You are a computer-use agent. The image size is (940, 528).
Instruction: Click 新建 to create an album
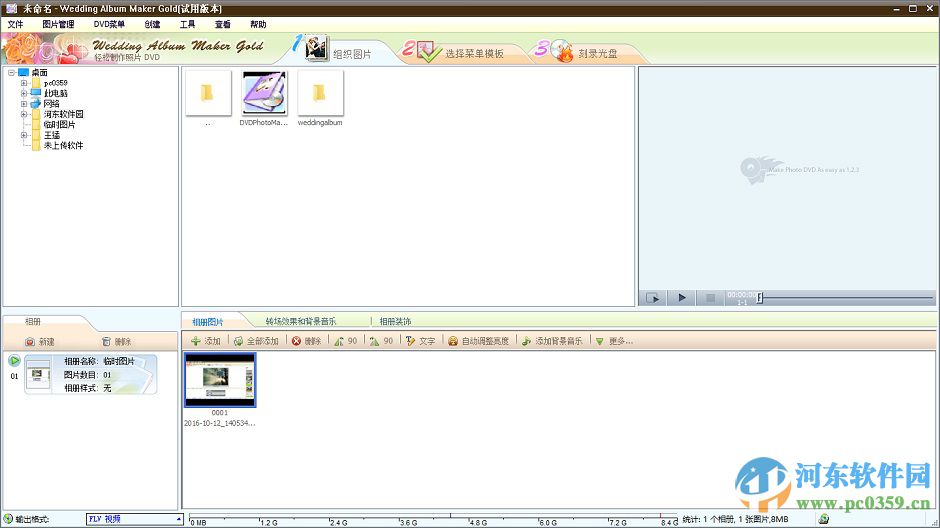coord(40,342)
